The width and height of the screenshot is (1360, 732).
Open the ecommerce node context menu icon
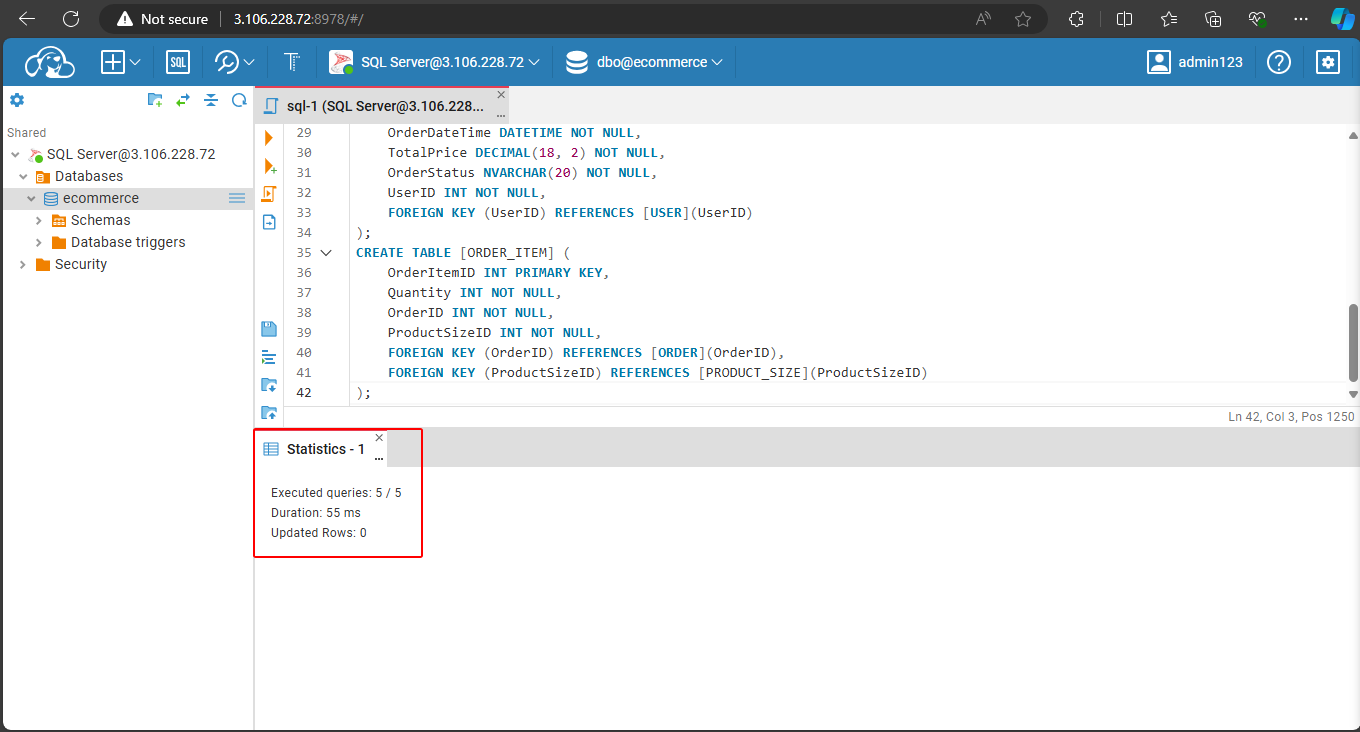(237, 198)
